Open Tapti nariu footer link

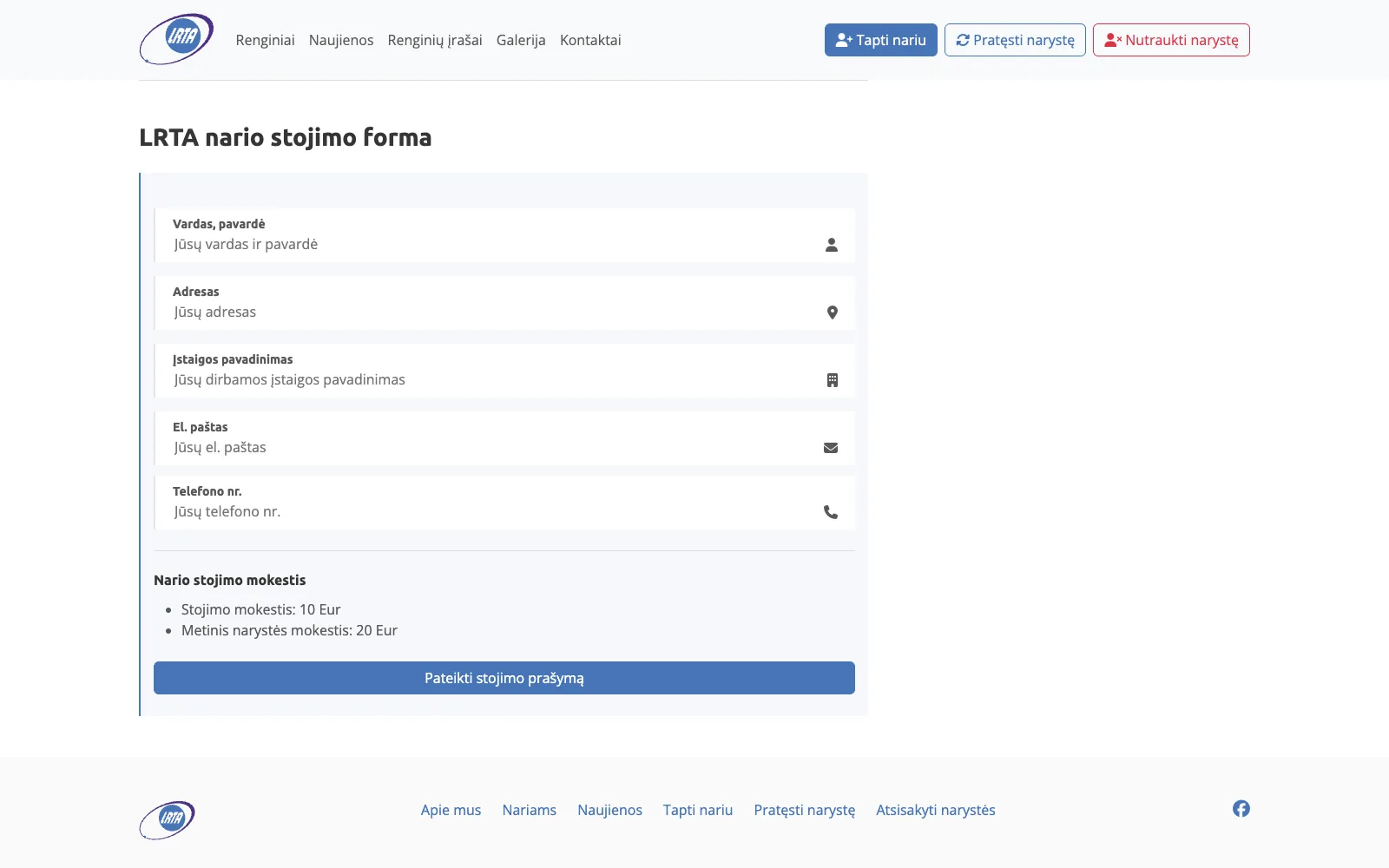(x=698, y=810)
